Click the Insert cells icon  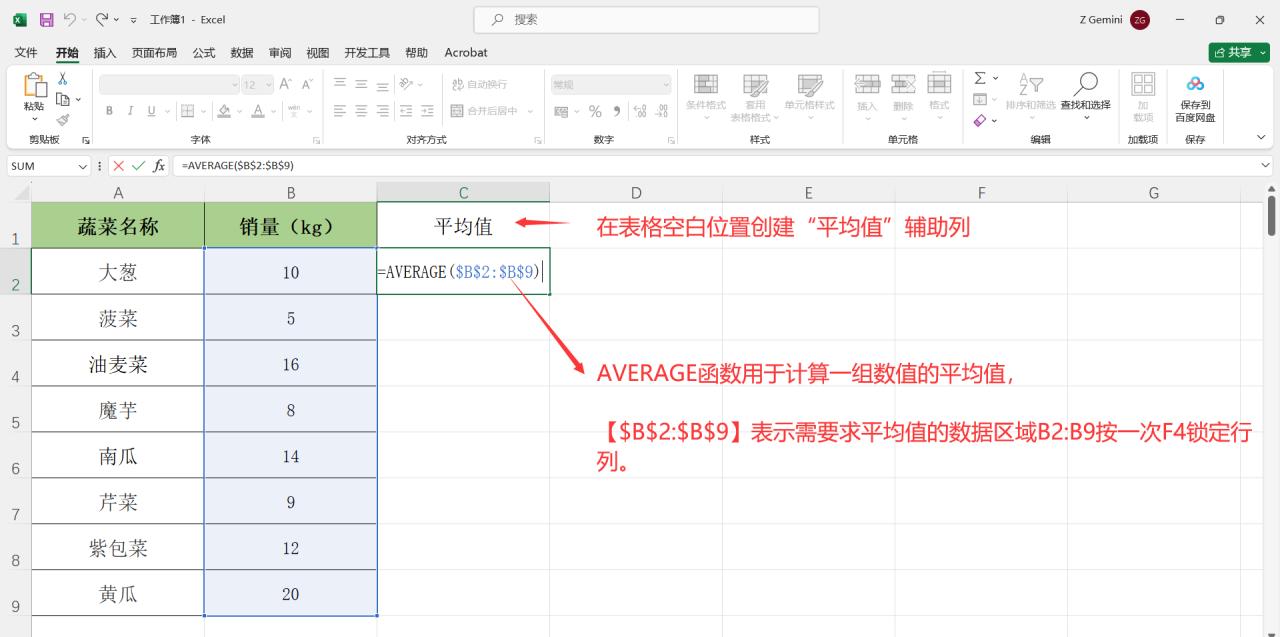click(x=867, y=84)
